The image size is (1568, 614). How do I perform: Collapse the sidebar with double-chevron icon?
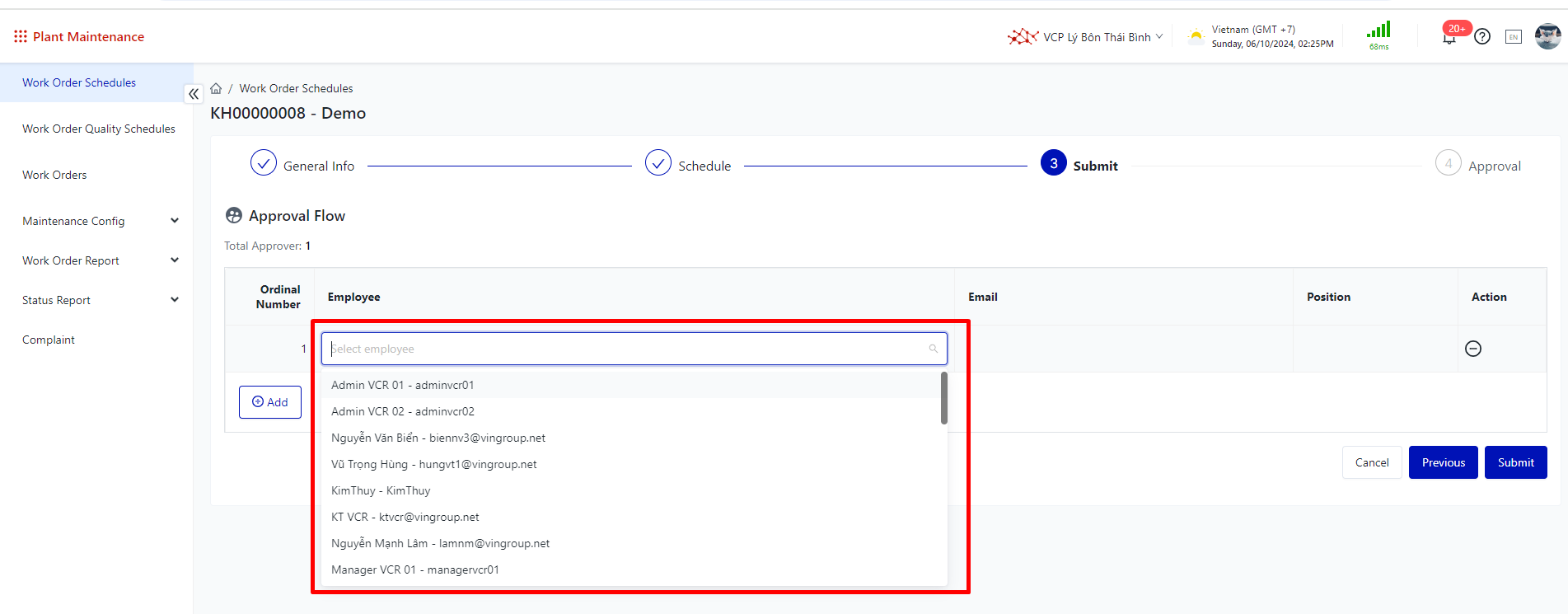[x=194, y=94]
